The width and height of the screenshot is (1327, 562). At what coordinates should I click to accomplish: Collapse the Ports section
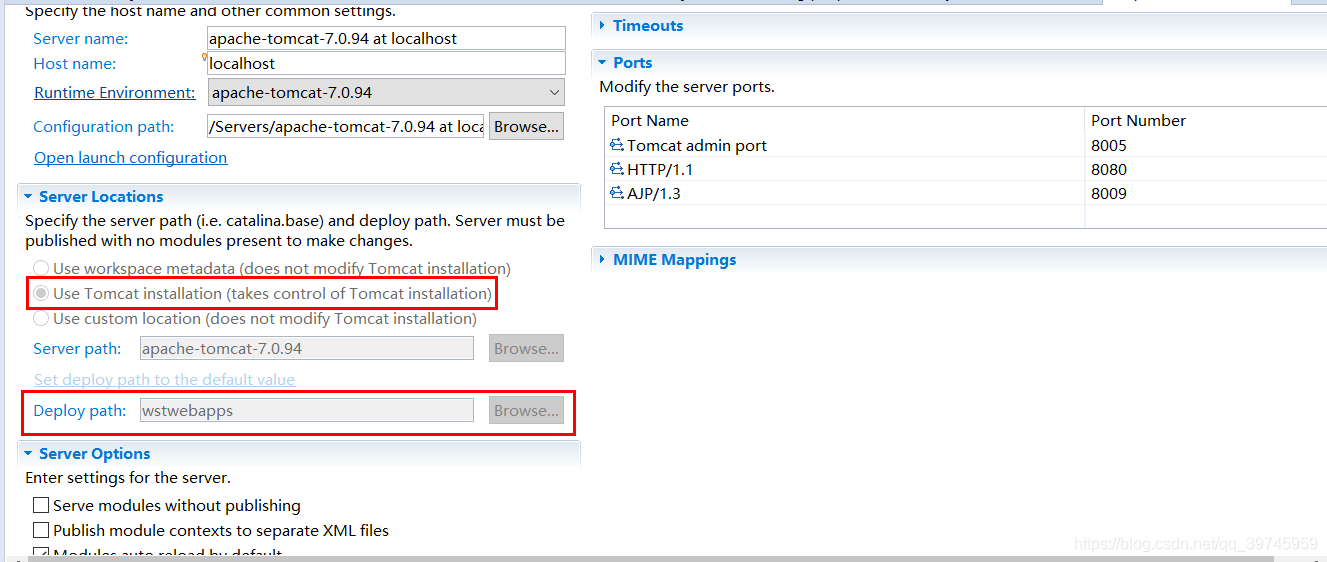pyautogui.click(x=602, y=63)
